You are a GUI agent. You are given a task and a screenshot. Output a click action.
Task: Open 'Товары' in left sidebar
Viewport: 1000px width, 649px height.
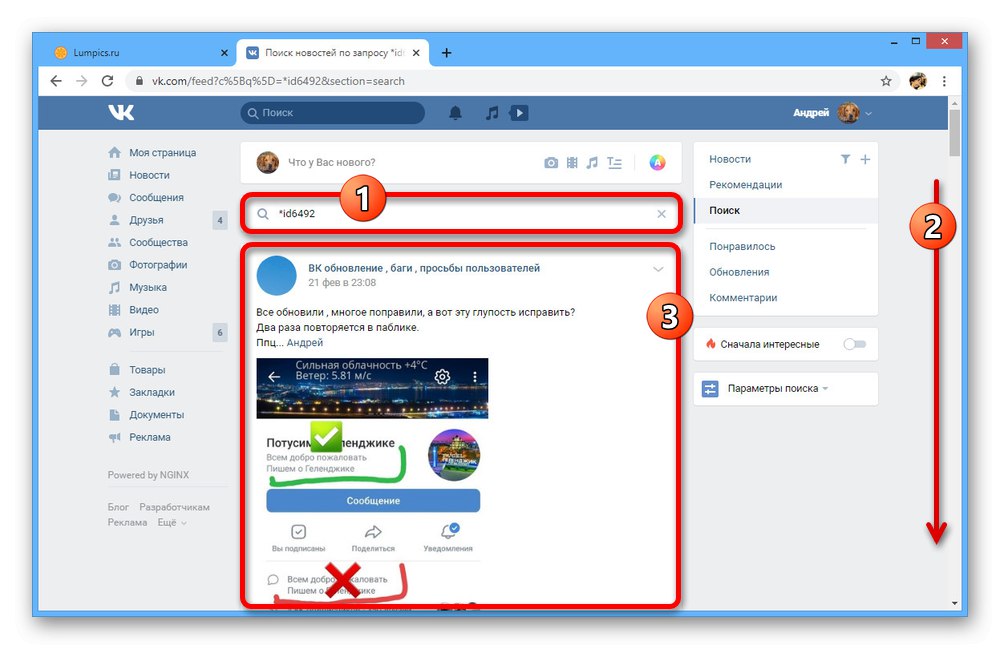click(x=147, y=370)
